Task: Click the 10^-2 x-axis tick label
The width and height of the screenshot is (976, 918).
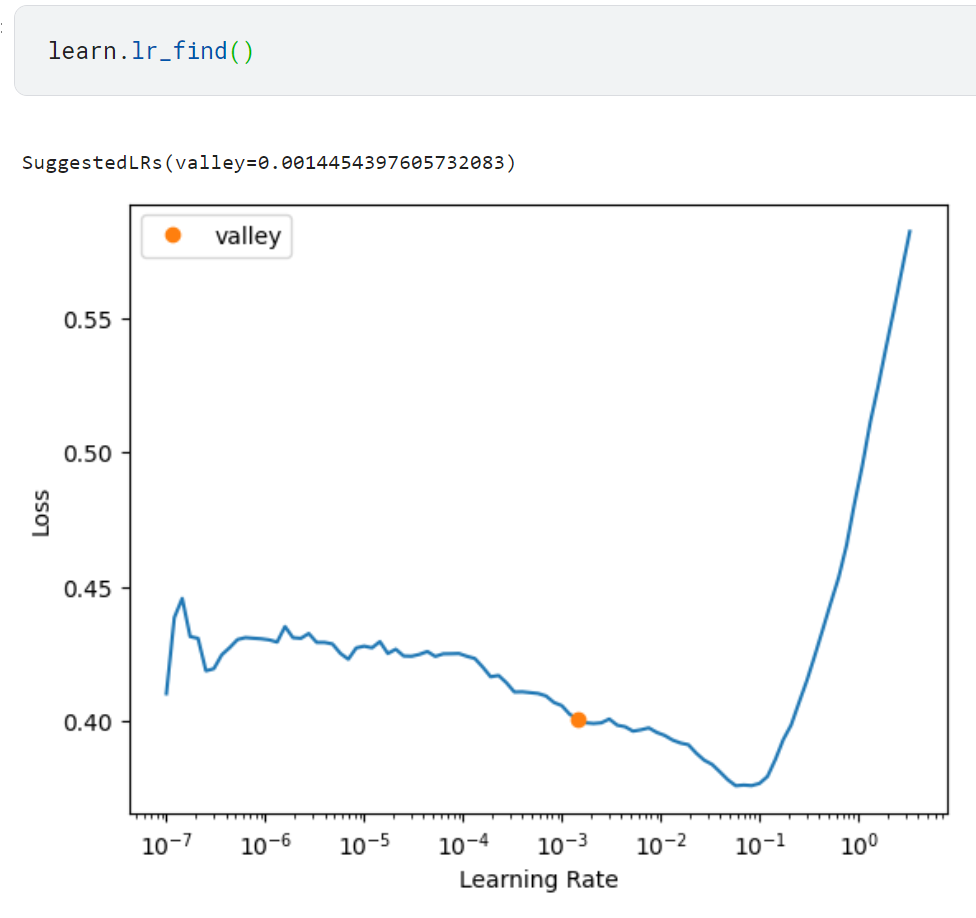Action: [662, 845]
